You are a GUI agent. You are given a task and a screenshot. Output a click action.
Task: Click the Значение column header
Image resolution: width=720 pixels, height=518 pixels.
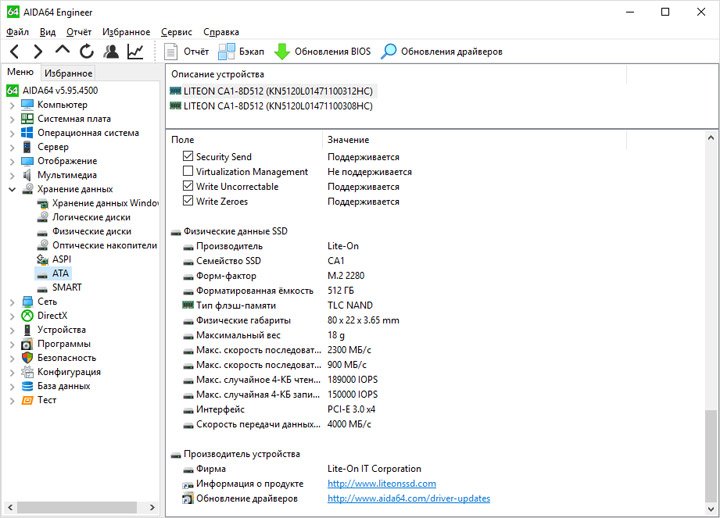474,140
